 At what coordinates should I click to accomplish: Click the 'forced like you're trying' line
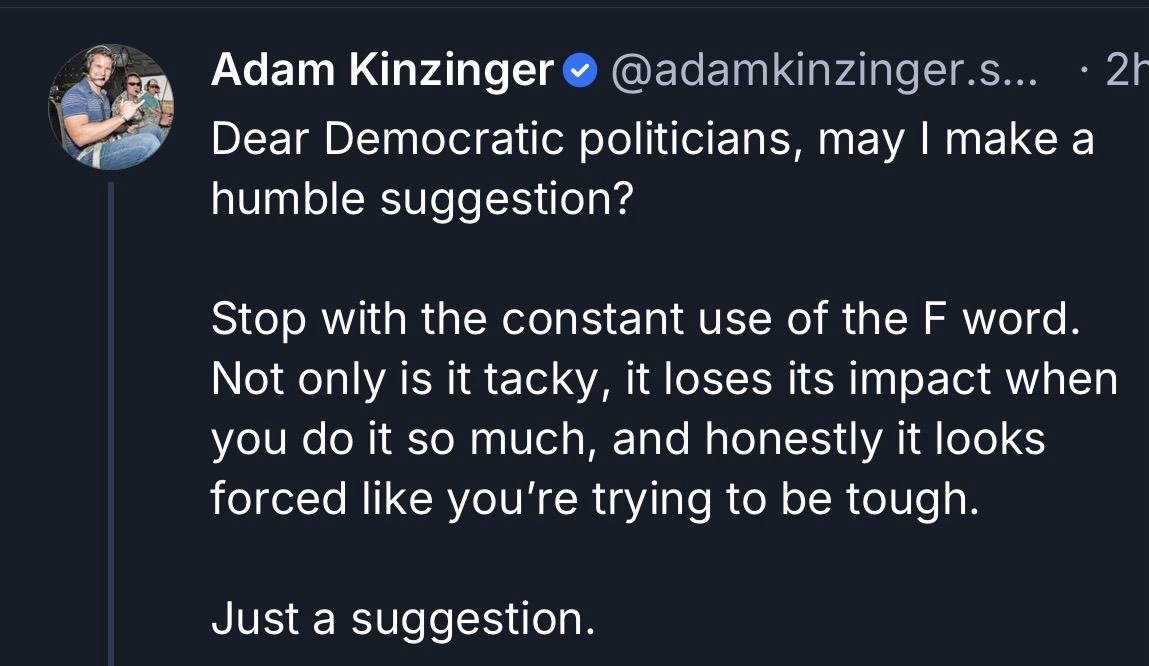tap(594, 498)
